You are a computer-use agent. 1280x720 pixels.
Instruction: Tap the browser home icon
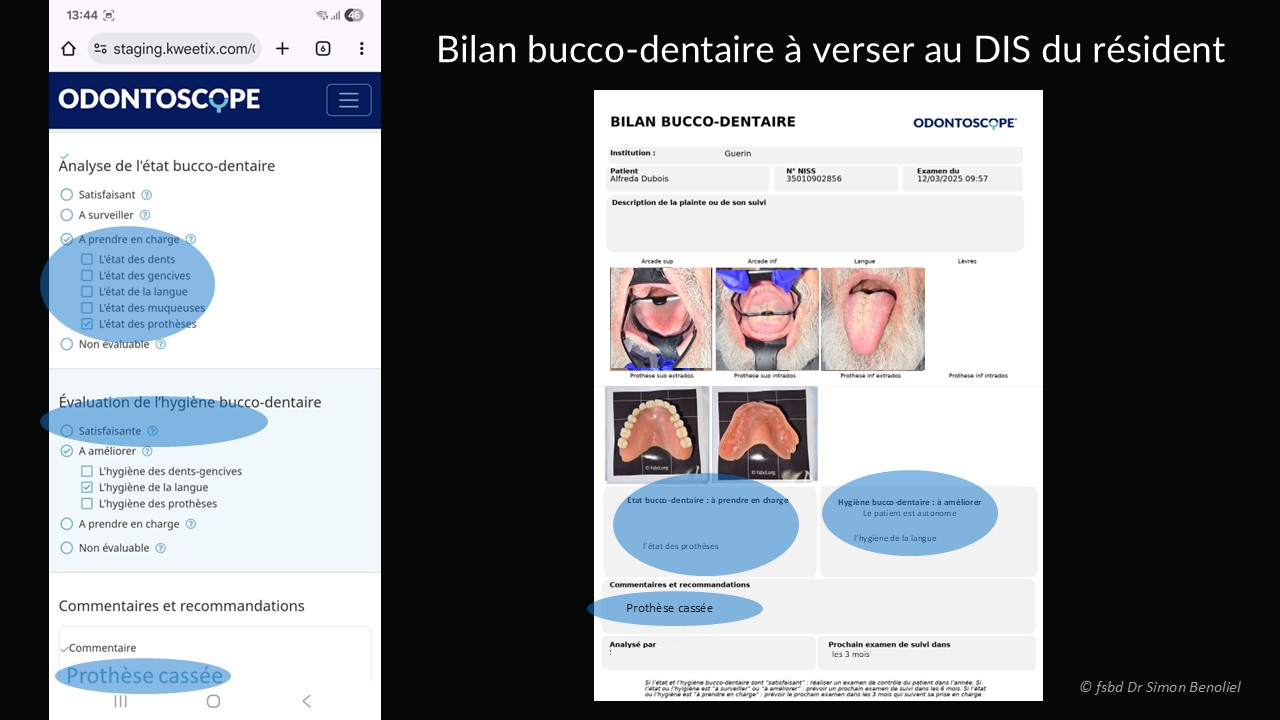(68, 48)
